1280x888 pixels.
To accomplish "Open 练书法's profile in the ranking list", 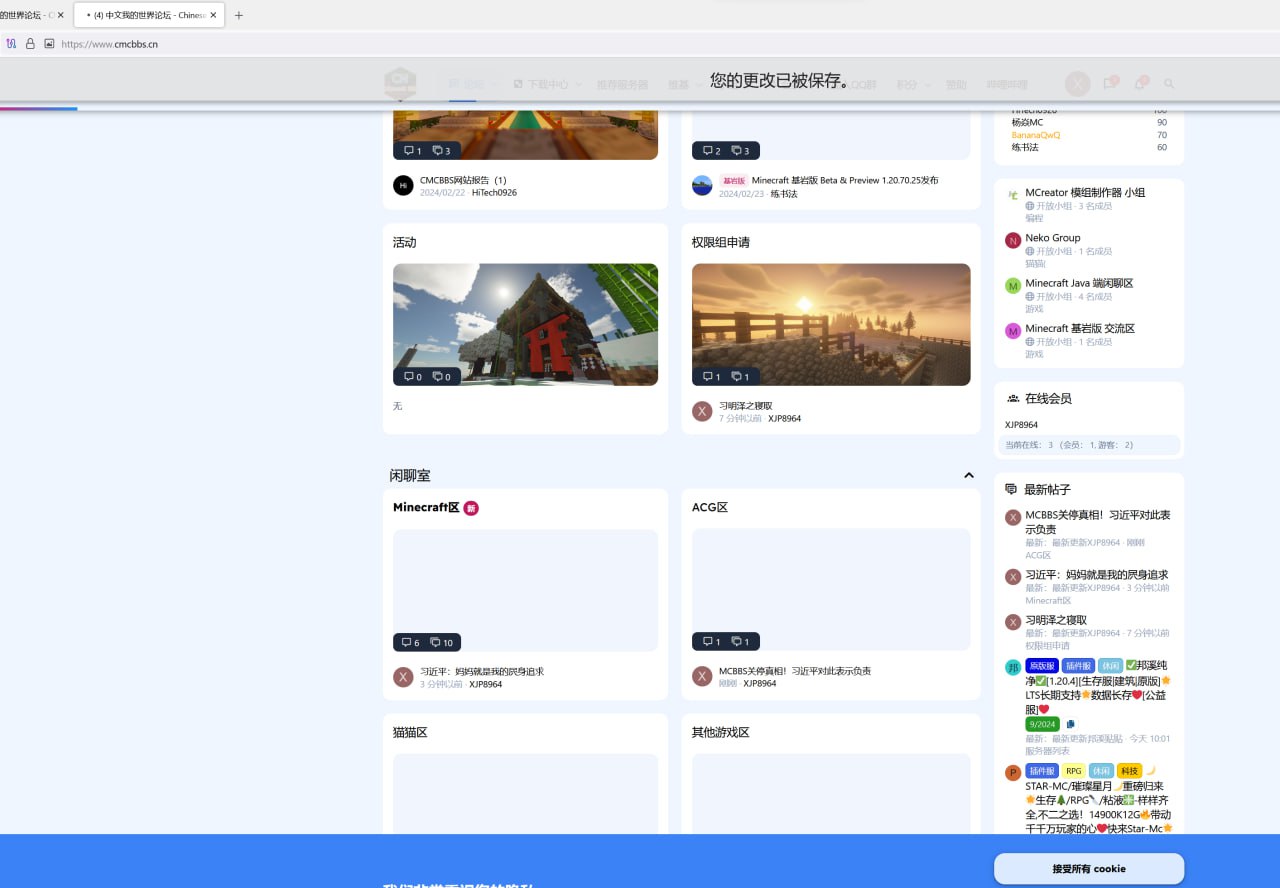I will pyautogui.click(x=1025, y=147).
